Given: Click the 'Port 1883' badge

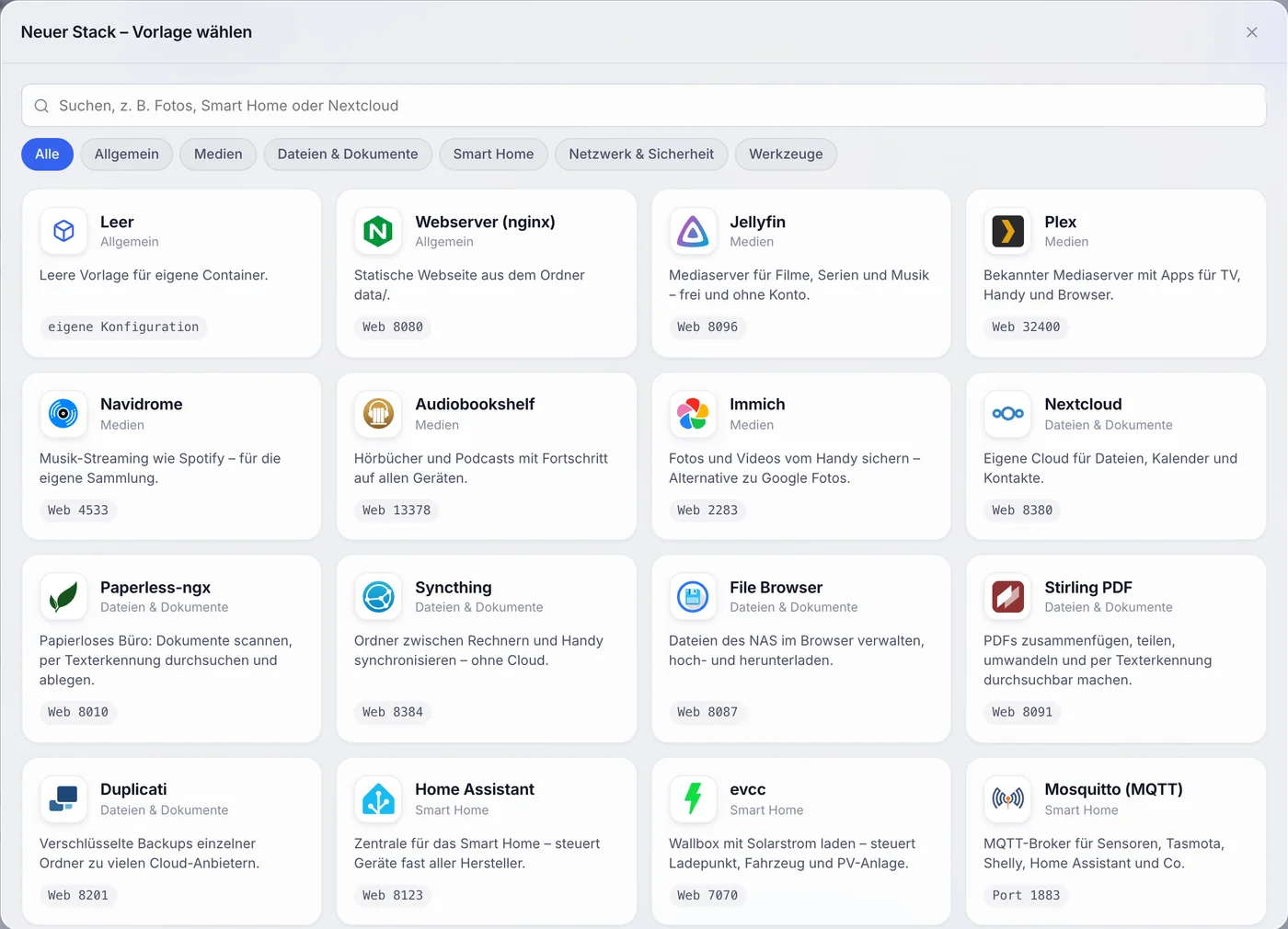Looking at the screenshot, I should tap(1026, 895).
